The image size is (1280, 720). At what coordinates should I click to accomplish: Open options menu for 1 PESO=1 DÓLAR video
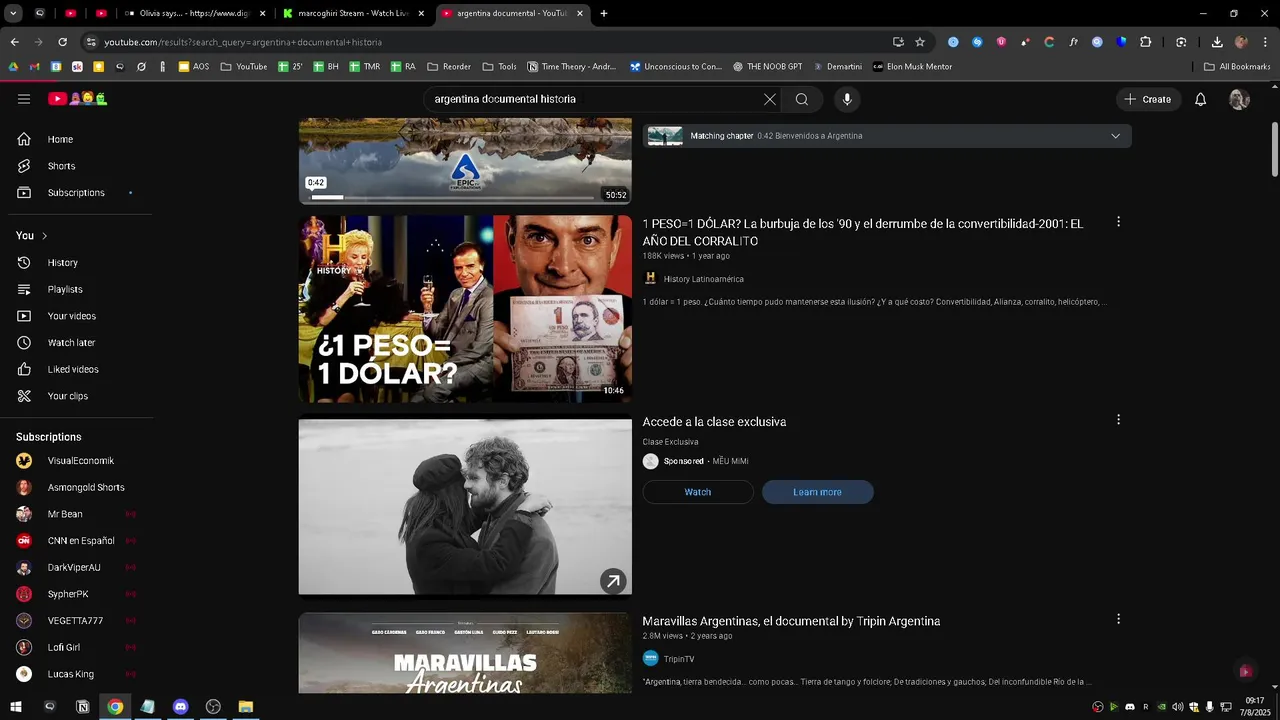tap(1118, 222)
